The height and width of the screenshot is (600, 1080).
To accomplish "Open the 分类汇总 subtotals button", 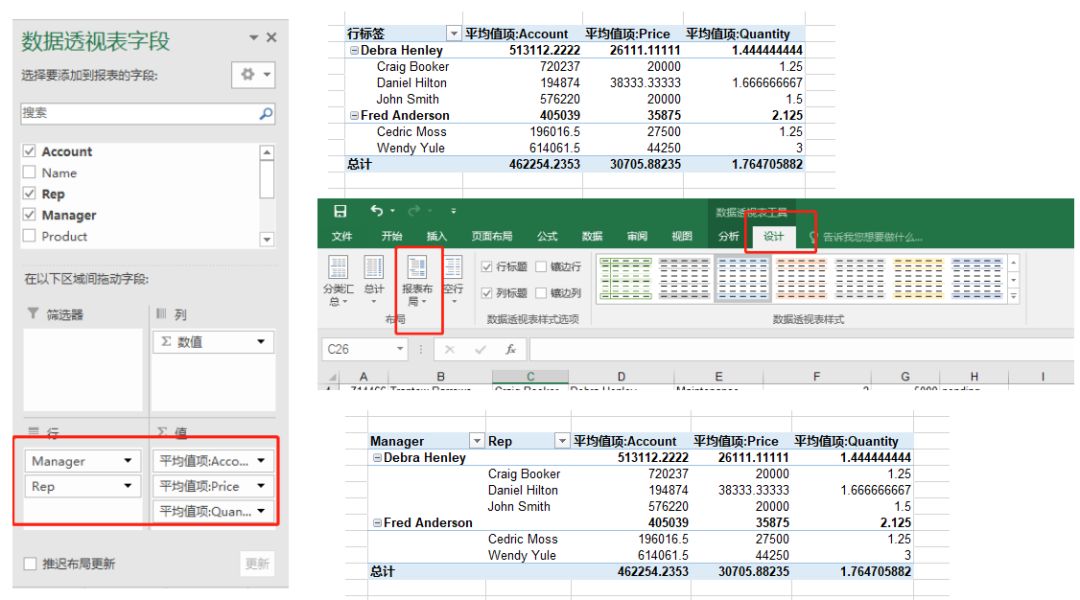I will (x=338, y=281).
